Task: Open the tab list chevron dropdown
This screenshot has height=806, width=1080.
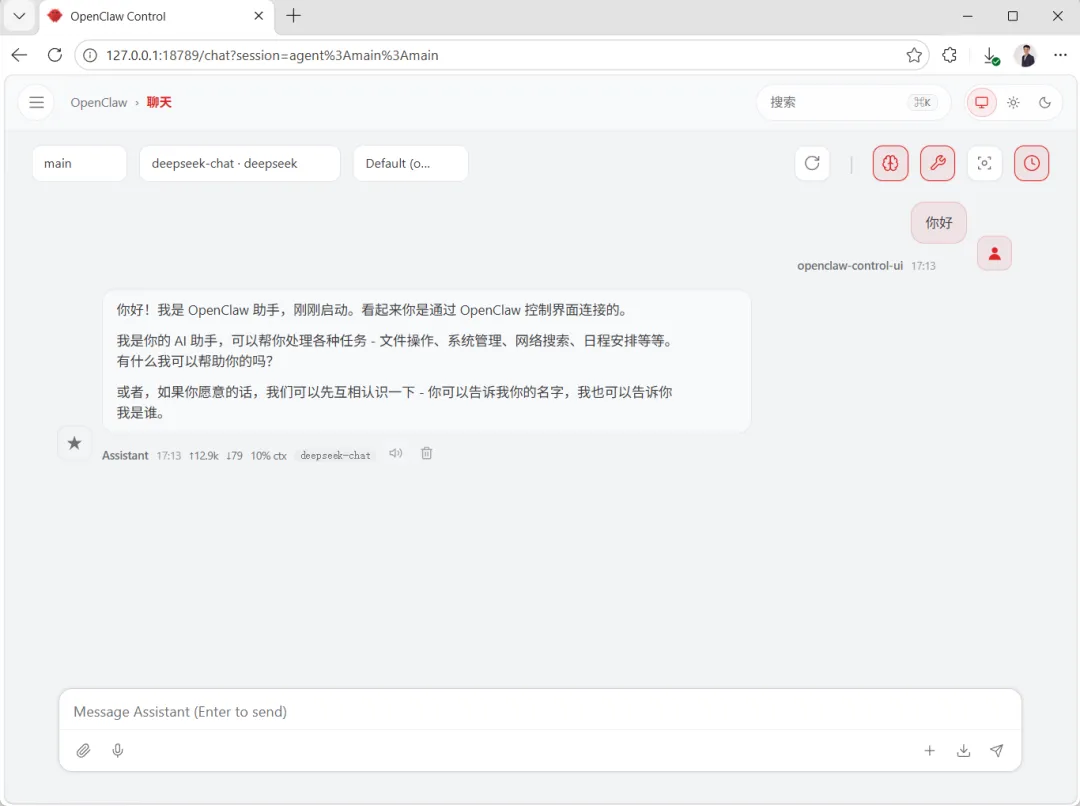Action: coord(19,16)
